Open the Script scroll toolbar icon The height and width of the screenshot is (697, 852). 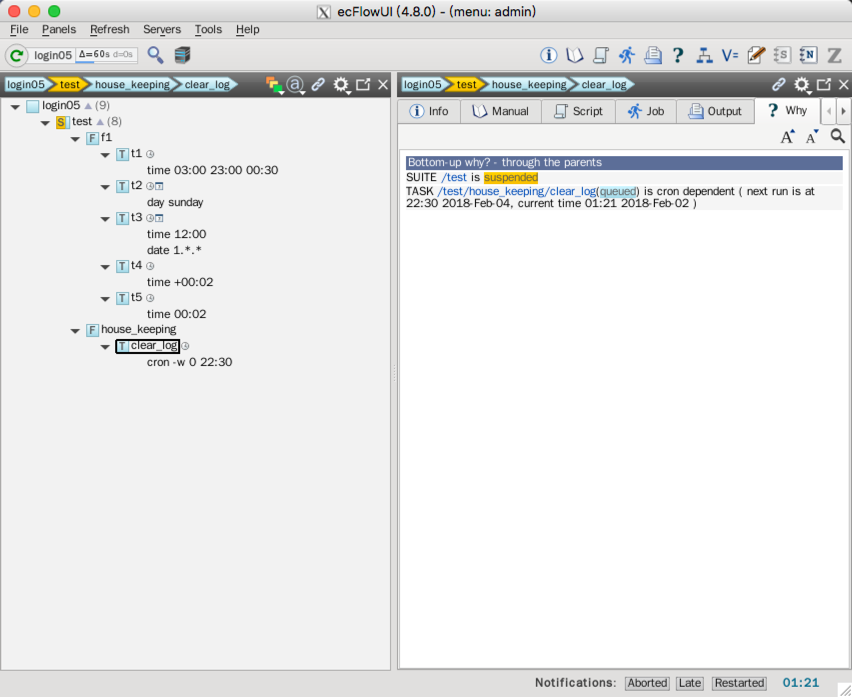point(600,55)
